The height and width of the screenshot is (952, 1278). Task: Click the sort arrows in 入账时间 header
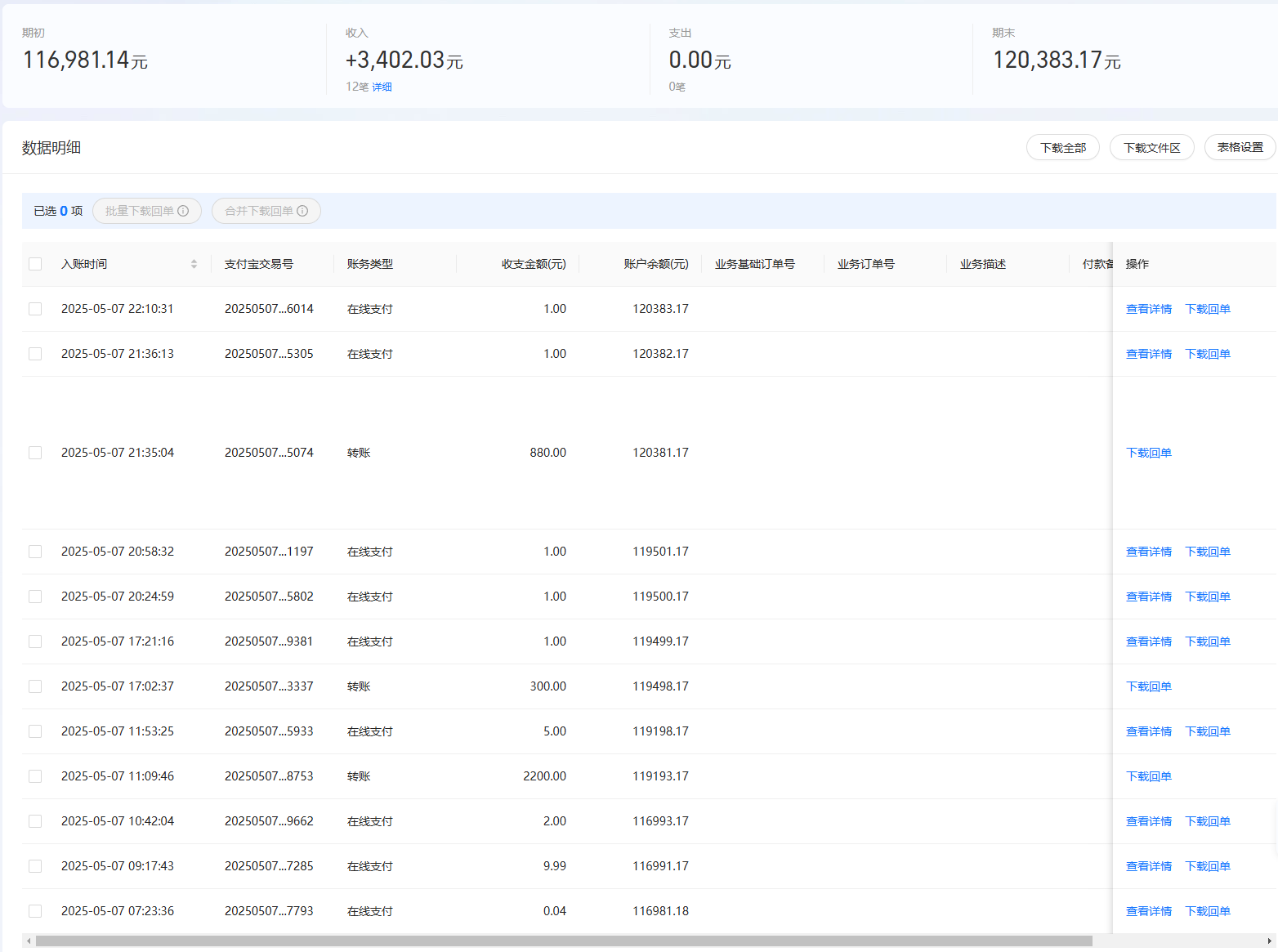[194, 264]
